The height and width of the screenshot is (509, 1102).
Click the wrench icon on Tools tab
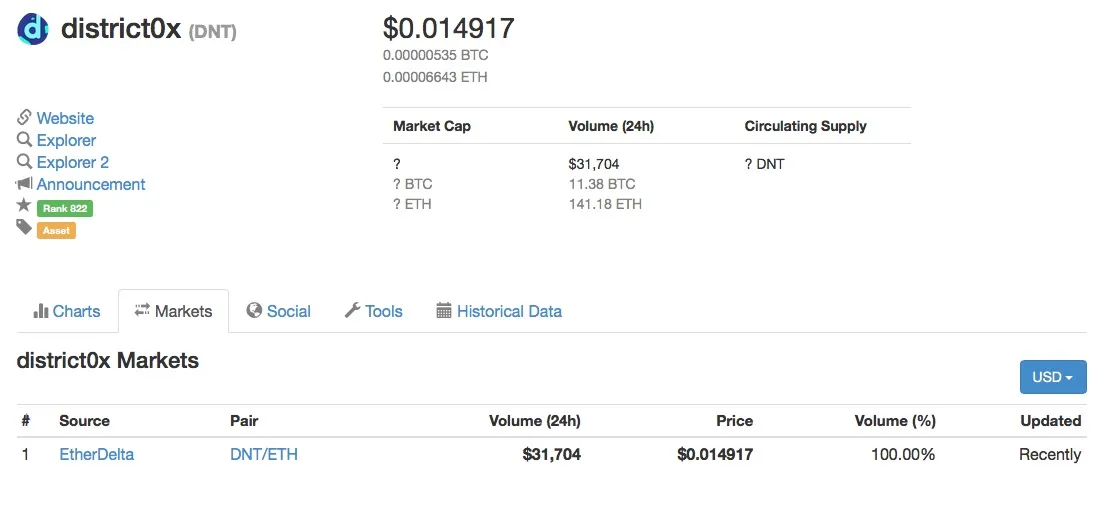click(352, 310)
